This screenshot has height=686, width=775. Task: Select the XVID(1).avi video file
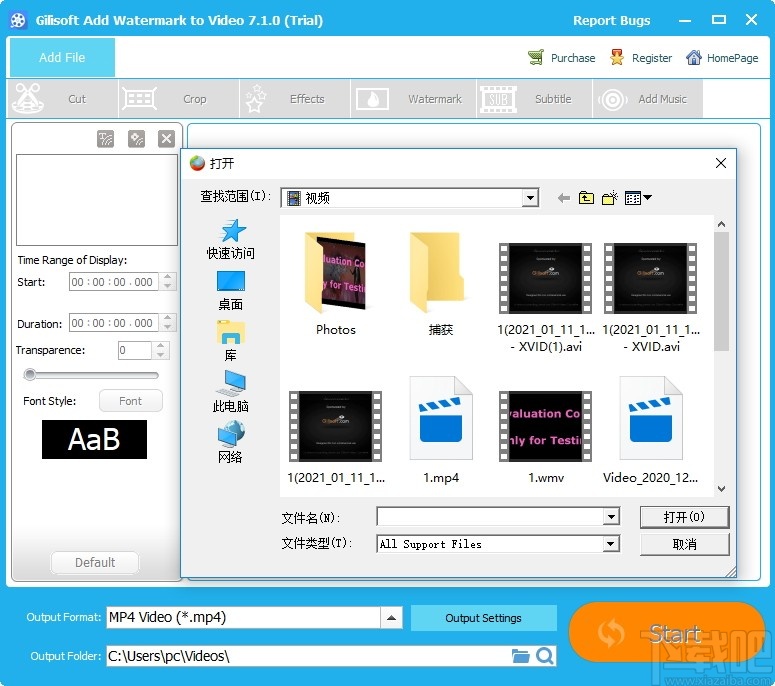[x=545, y=297]
